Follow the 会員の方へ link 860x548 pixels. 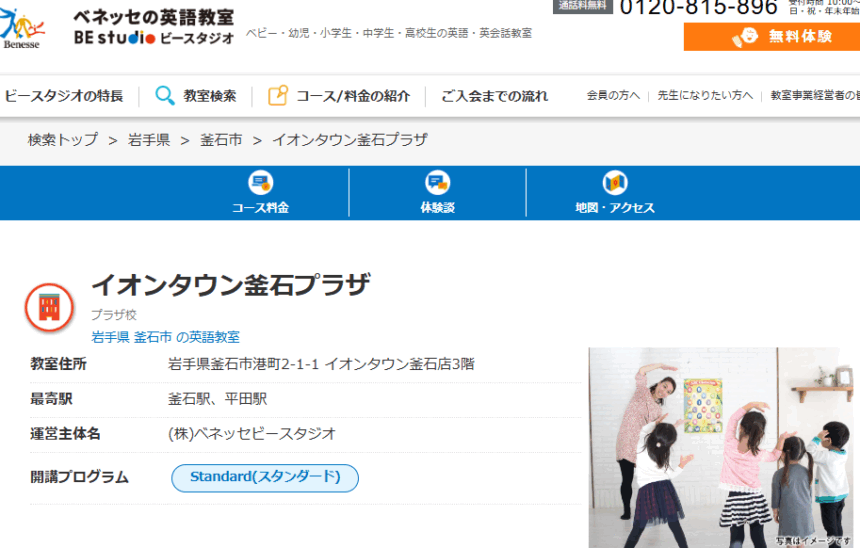[x=613, y=95]
